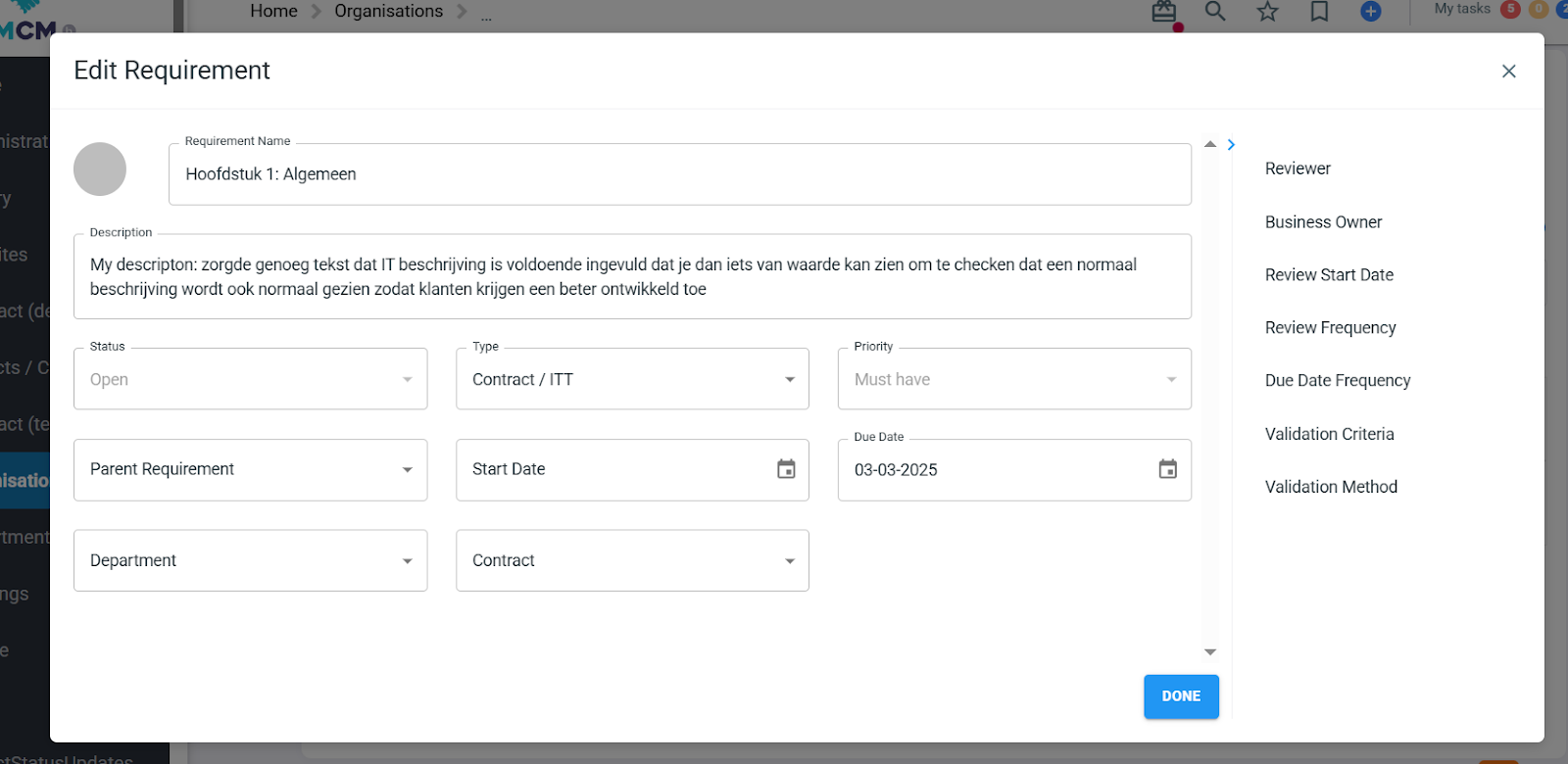Click the orange My tasks badge 0
This screenshot has height=764, width=1568.
1539,9
